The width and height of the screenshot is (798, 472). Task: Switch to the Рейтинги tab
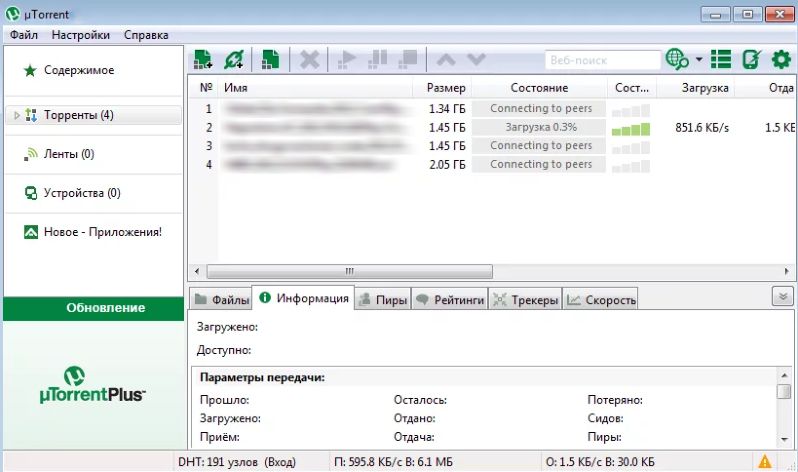(x=450, y=300)
